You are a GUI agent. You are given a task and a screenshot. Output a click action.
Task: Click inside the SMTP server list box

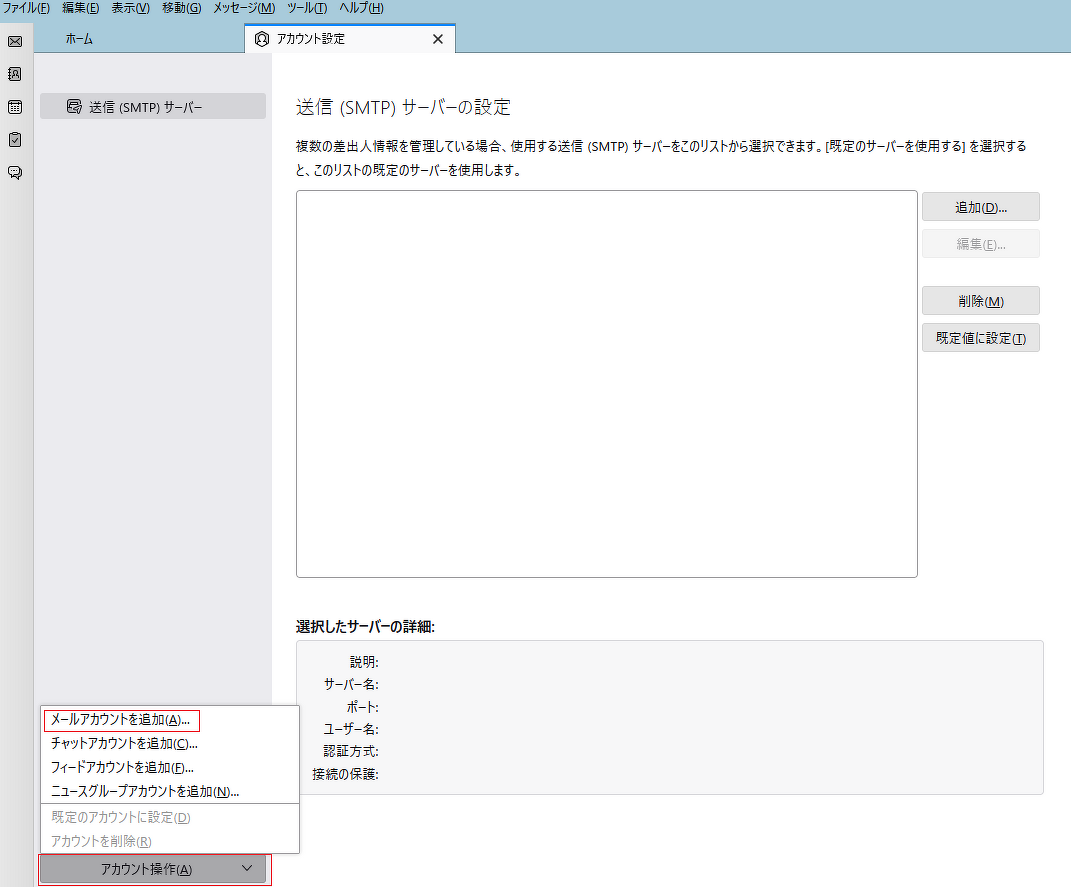[x=606, y=383]
